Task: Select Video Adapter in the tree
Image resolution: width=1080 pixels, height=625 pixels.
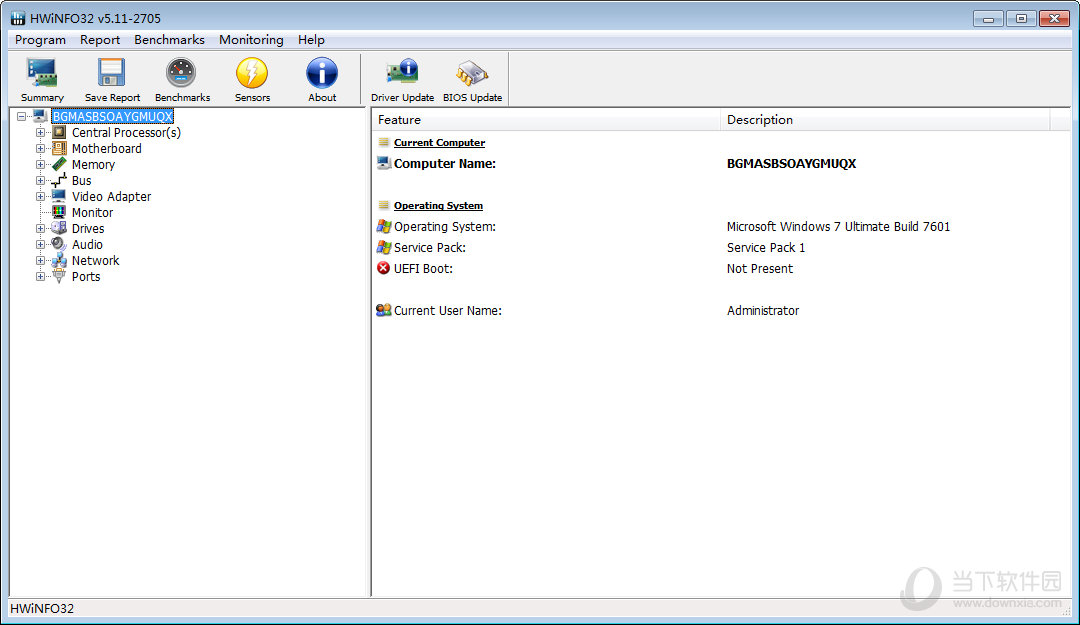Action: [x=111, y=197]
